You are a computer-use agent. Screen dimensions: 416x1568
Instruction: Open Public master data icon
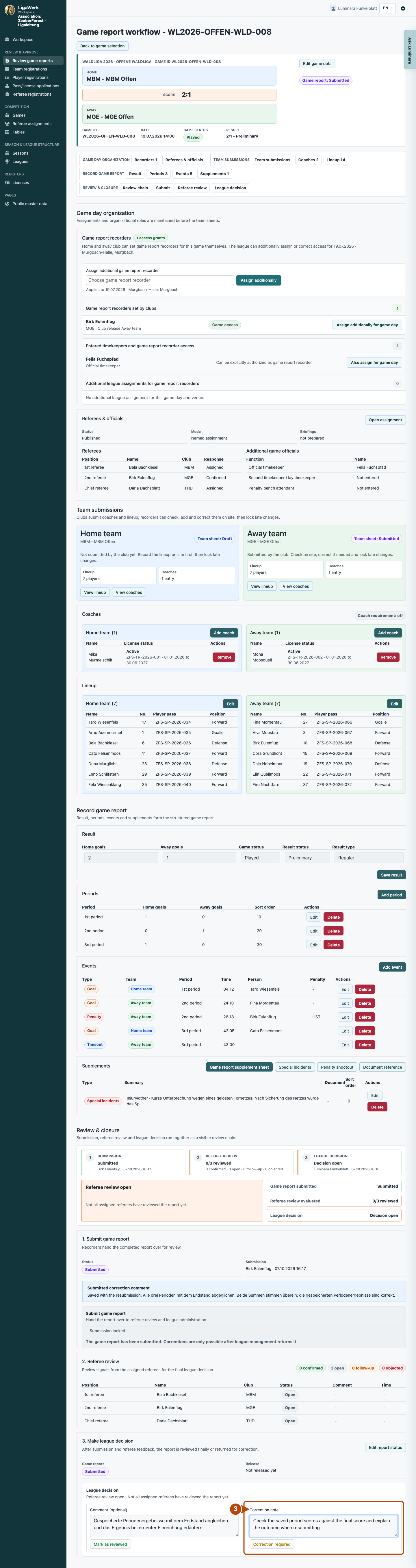click(7, 204)
